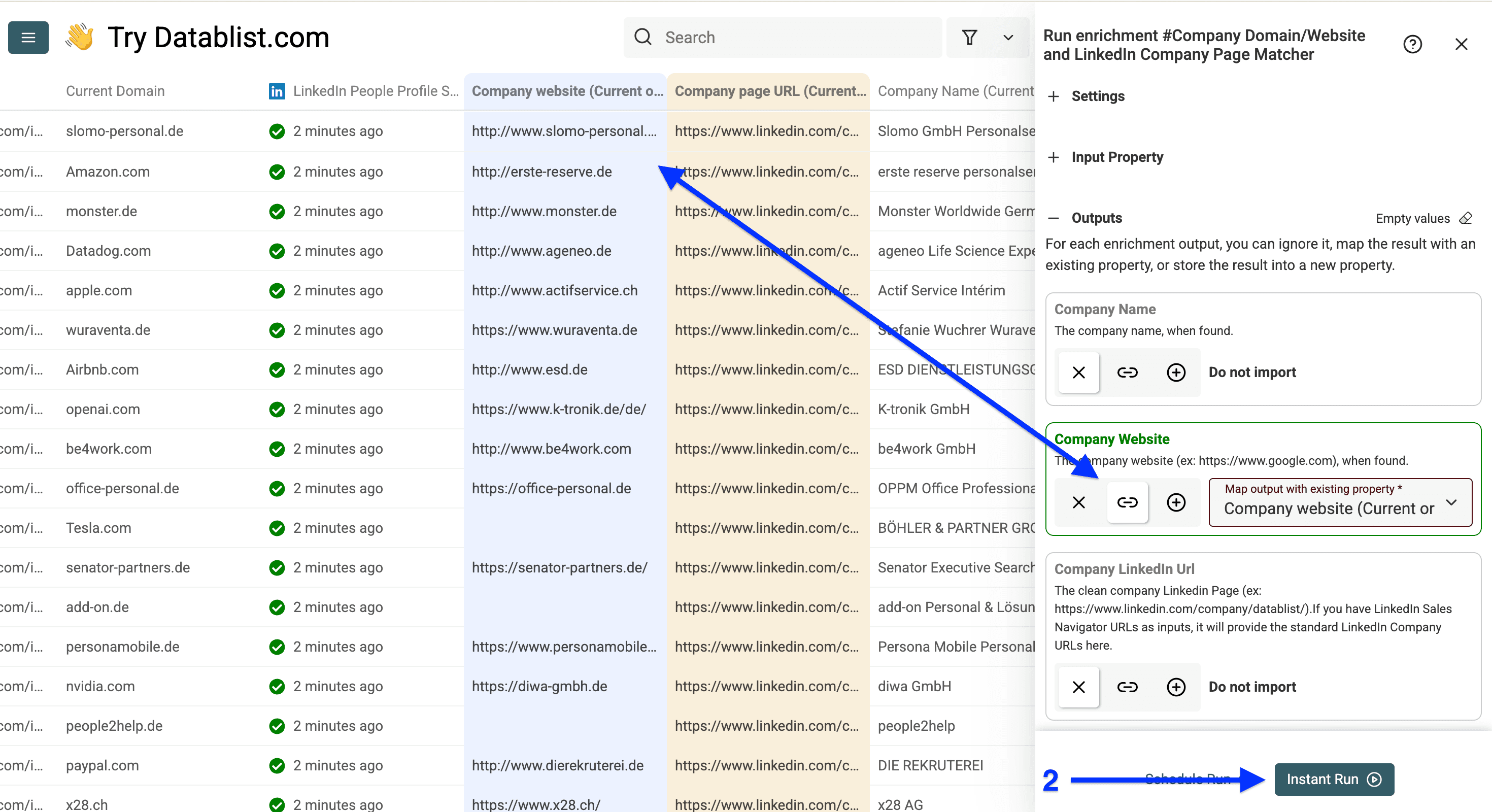
Task: Select Do not import for Company LinkedIn Url
Action: [1251, 687]
